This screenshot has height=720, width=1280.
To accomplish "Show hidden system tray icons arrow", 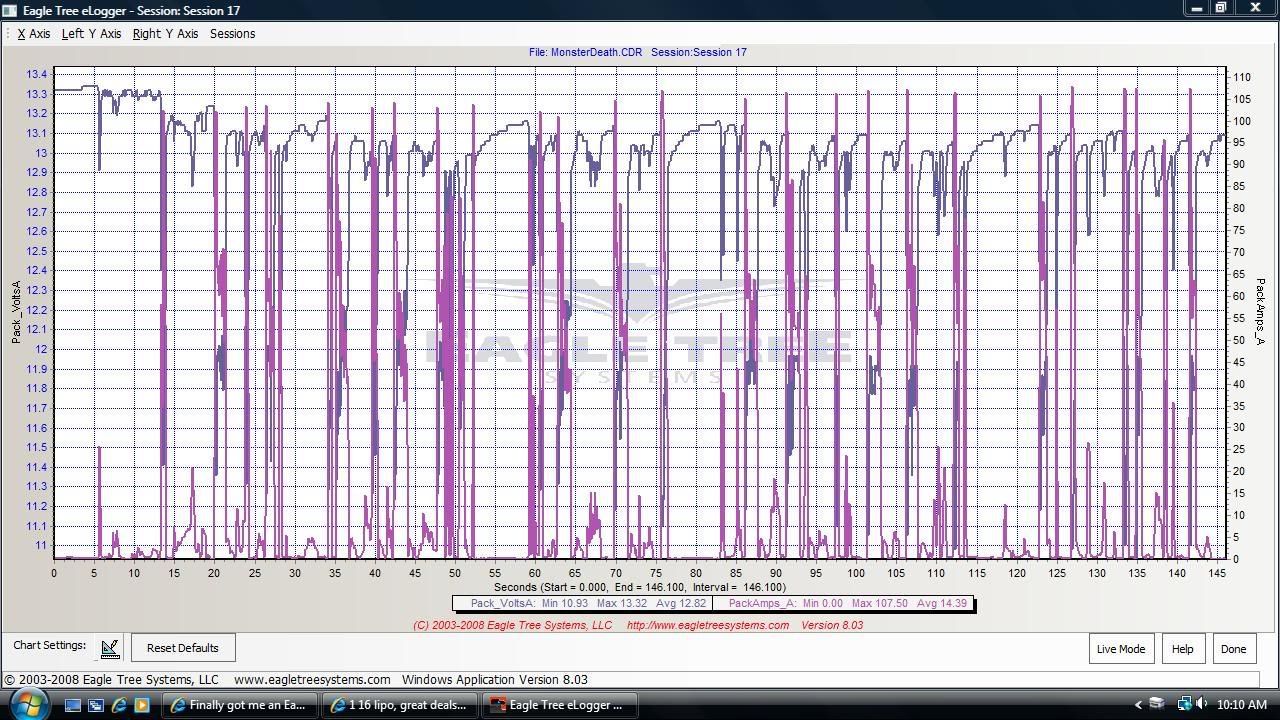I will (x=1137, y=705).
